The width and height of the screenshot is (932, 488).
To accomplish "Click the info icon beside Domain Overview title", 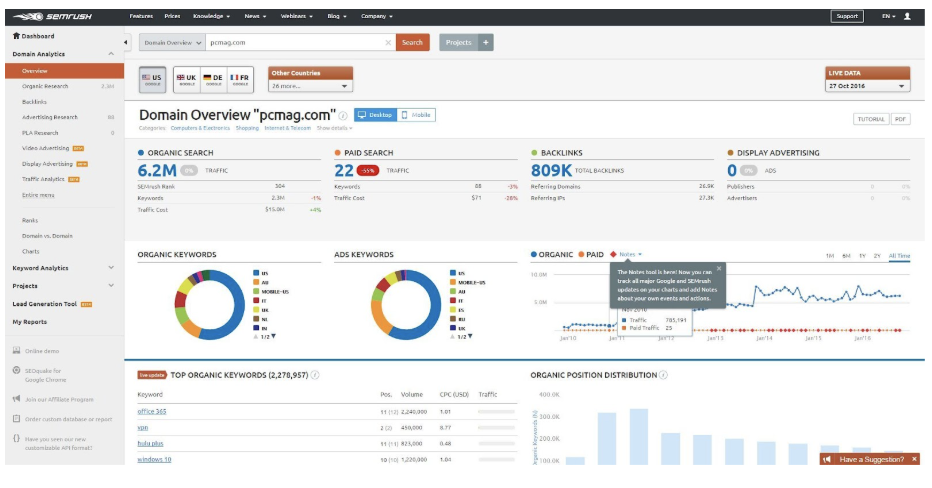I will point(343,116).
